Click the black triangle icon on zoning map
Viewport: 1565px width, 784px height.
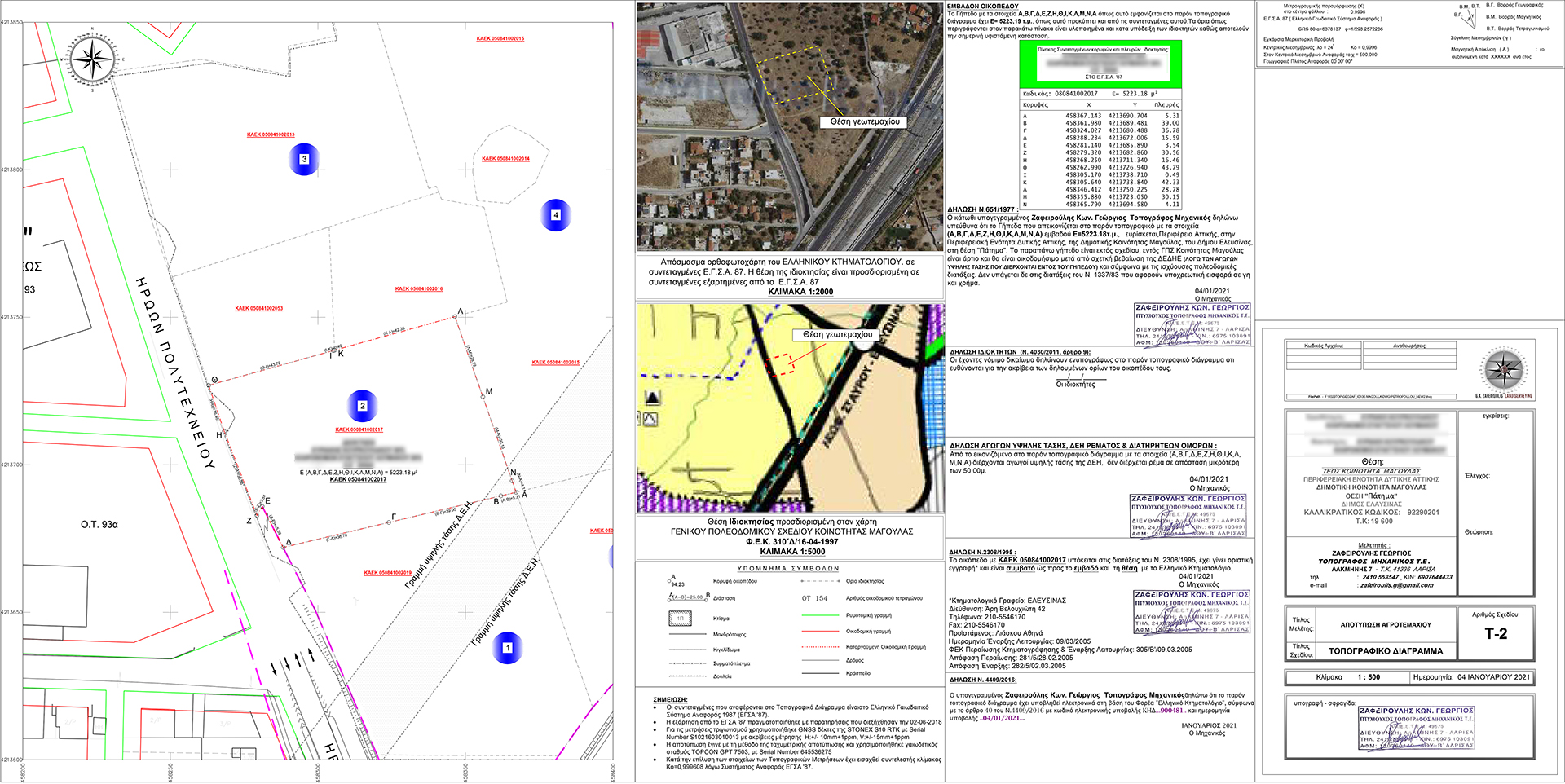point(652,398)
